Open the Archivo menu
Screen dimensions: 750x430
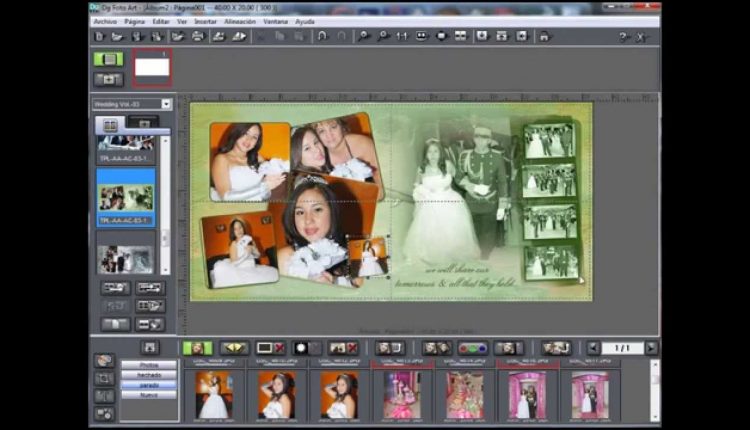(105, 22)
